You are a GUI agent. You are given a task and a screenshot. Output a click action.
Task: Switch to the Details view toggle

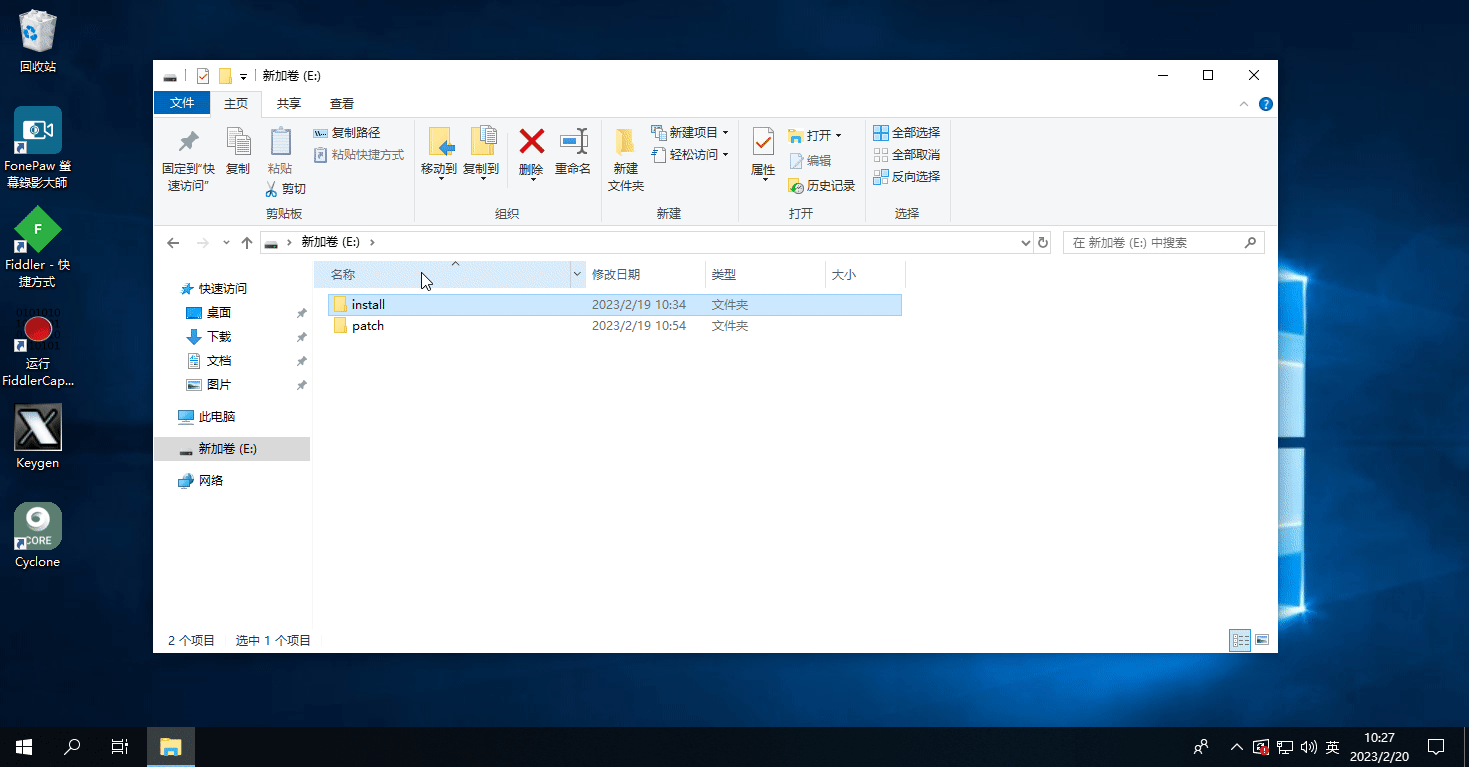click(x=1240, y=640)
